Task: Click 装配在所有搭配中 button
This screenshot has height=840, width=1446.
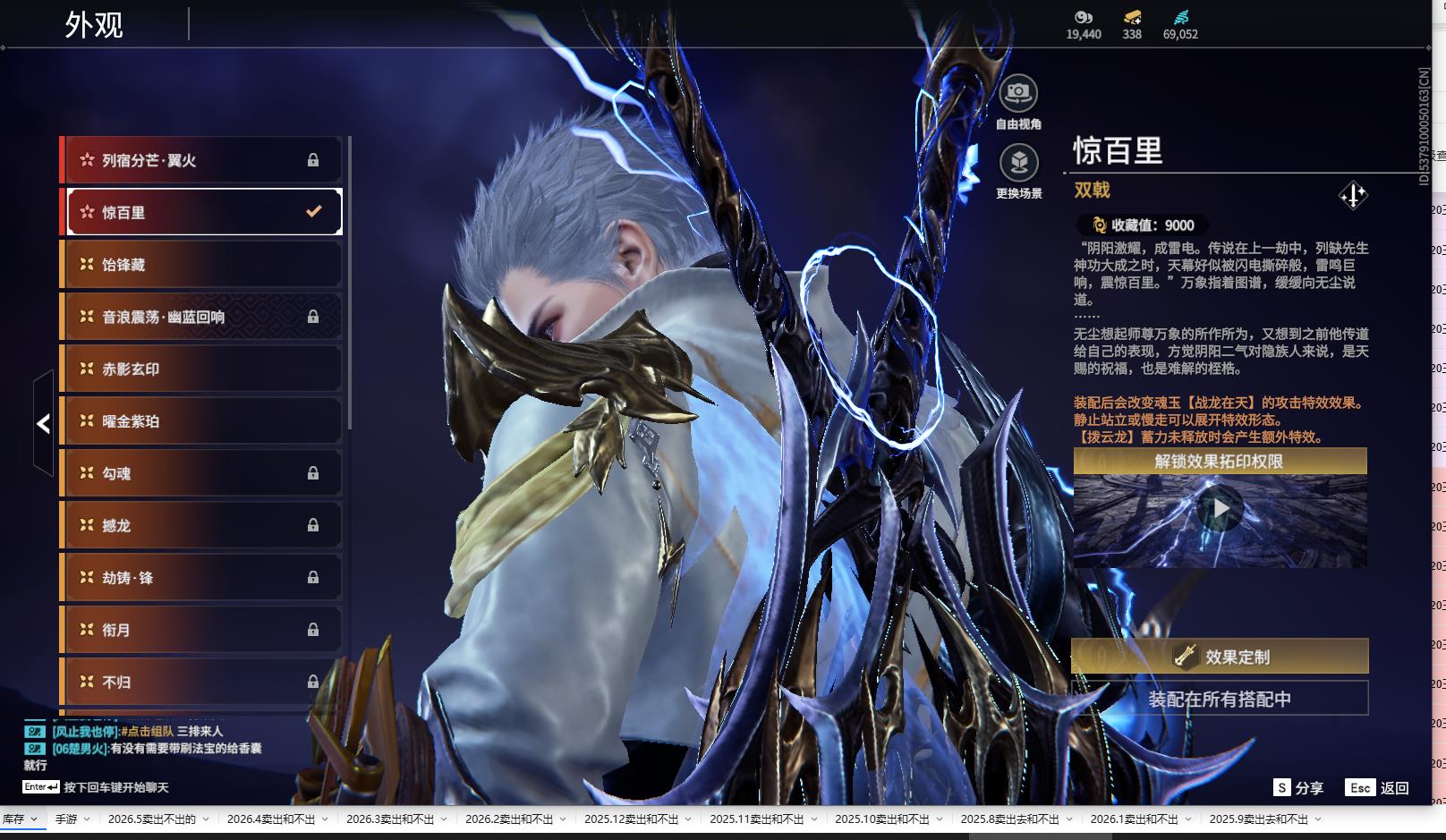Action: 1220,699
